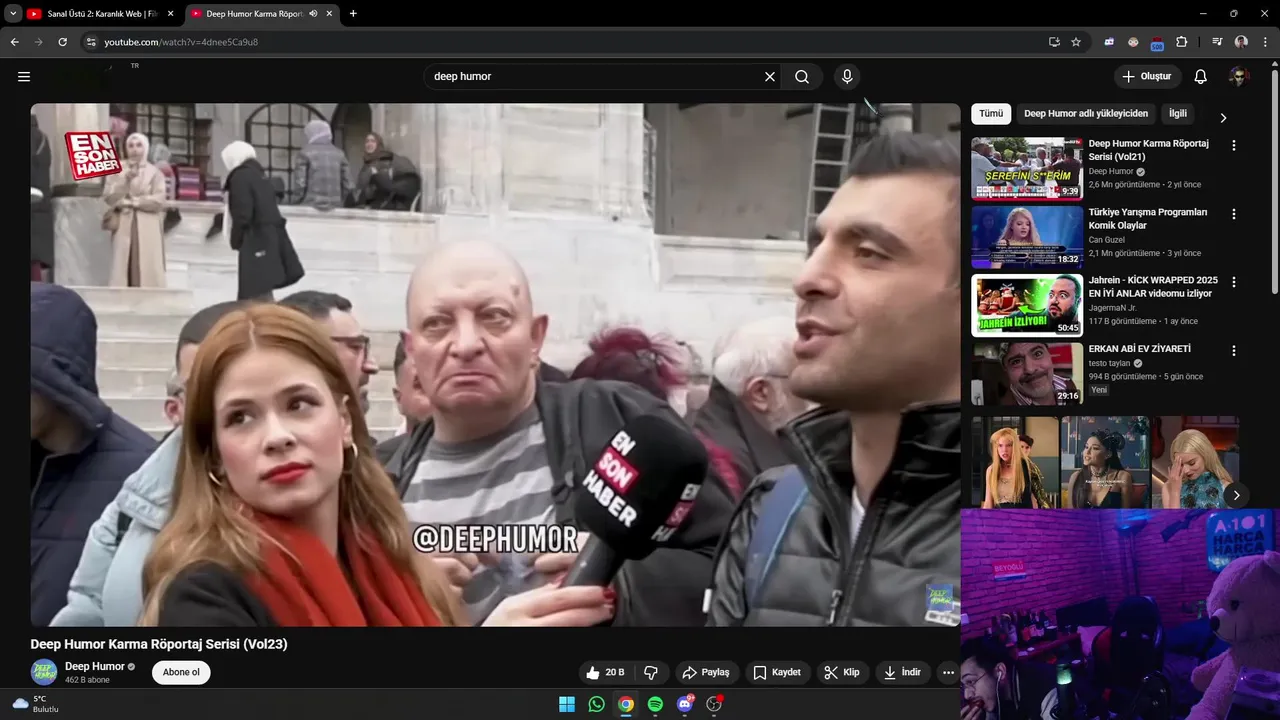This screenshot has height=720, width=1280.
Task: View site information icon in address bar
Action: pyautogui.click(x=91, y=42)
